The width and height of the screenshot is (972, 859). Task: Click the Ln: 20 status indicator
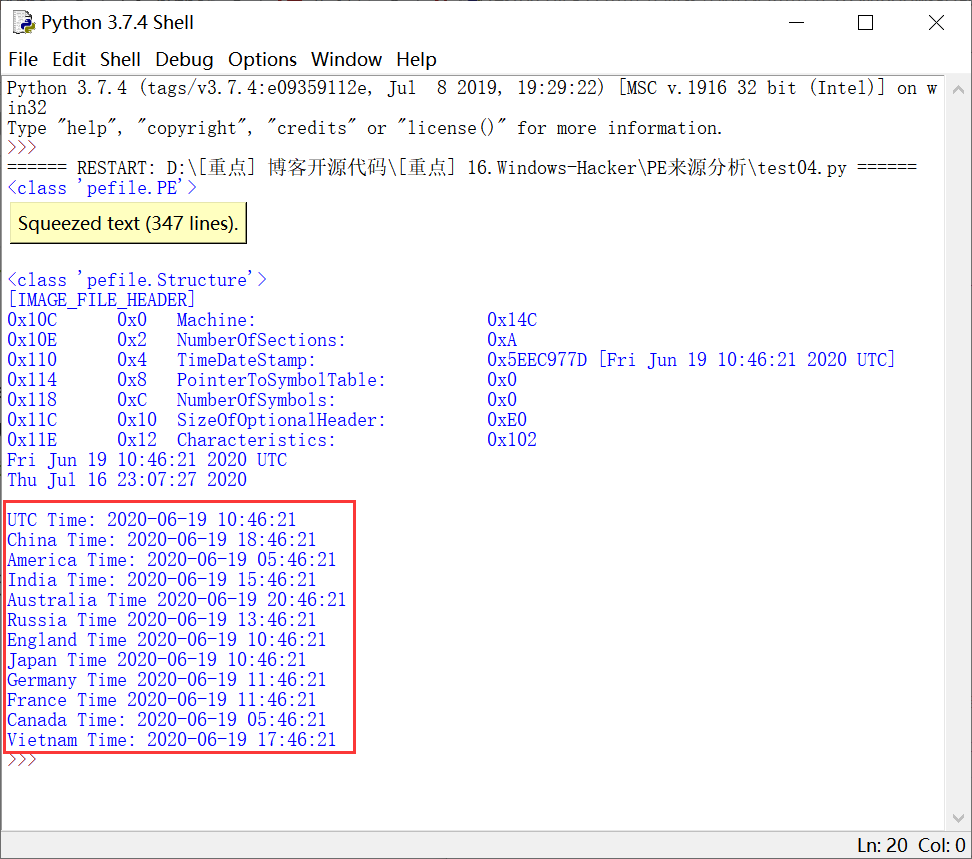pos(882,845)
